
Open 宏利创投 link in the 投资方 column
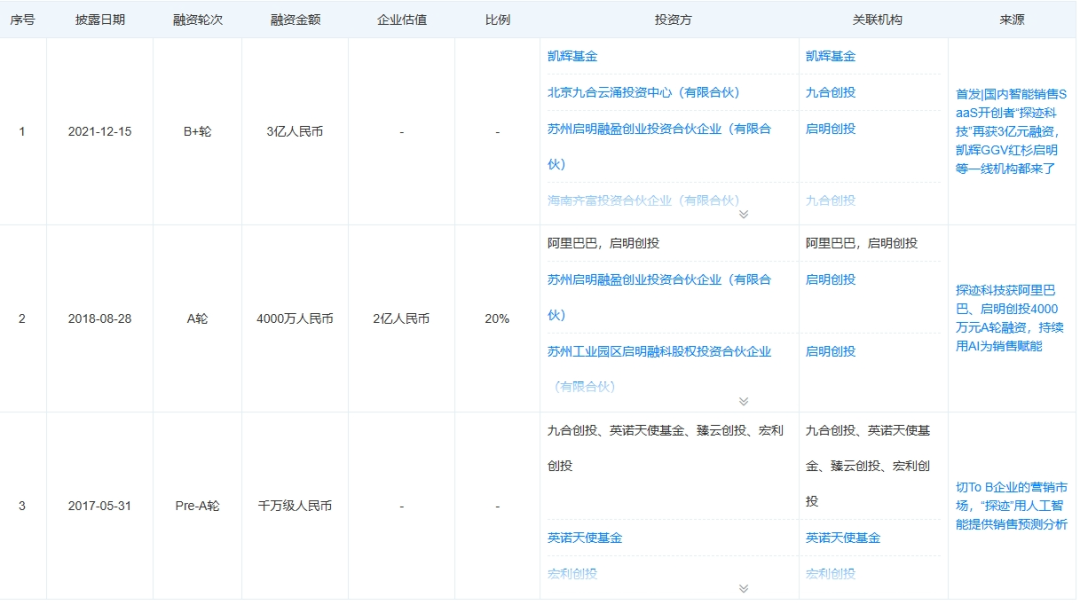[x=572, y=574]
